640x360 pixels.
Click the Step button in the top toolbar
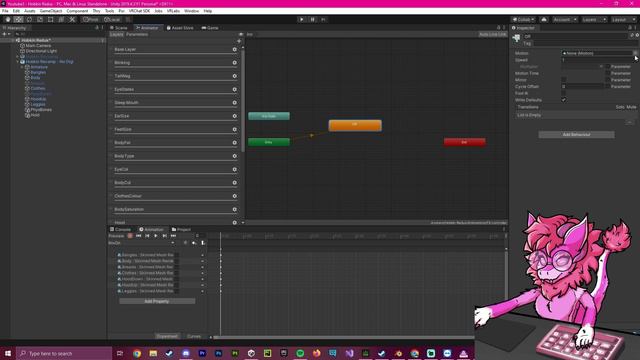(323, 19)
